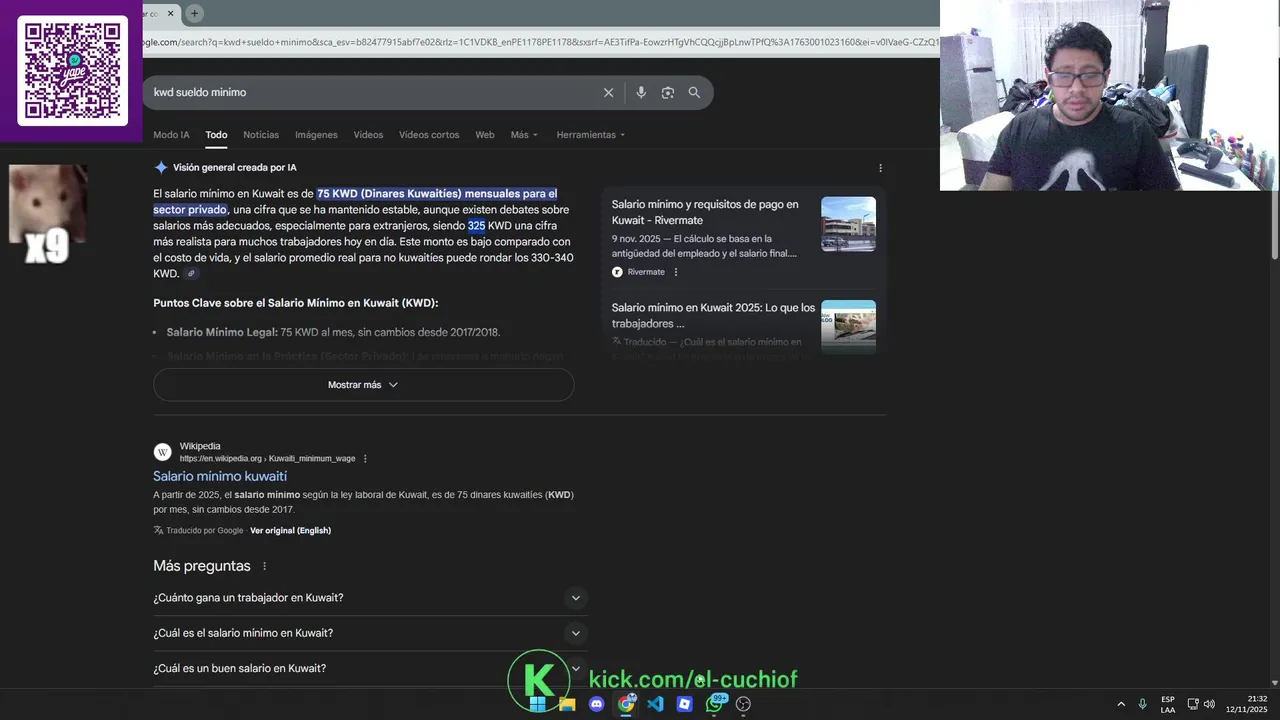1280x720 pixels.
Task: Open the 'Herramientas' dropdown
Action: [591, 135]
